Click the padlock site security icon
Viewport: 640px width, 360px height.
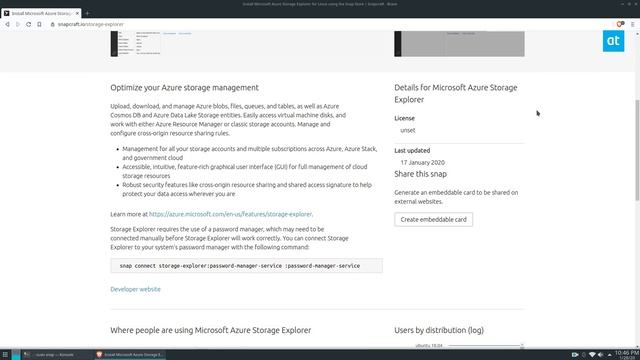click(53, 24)
